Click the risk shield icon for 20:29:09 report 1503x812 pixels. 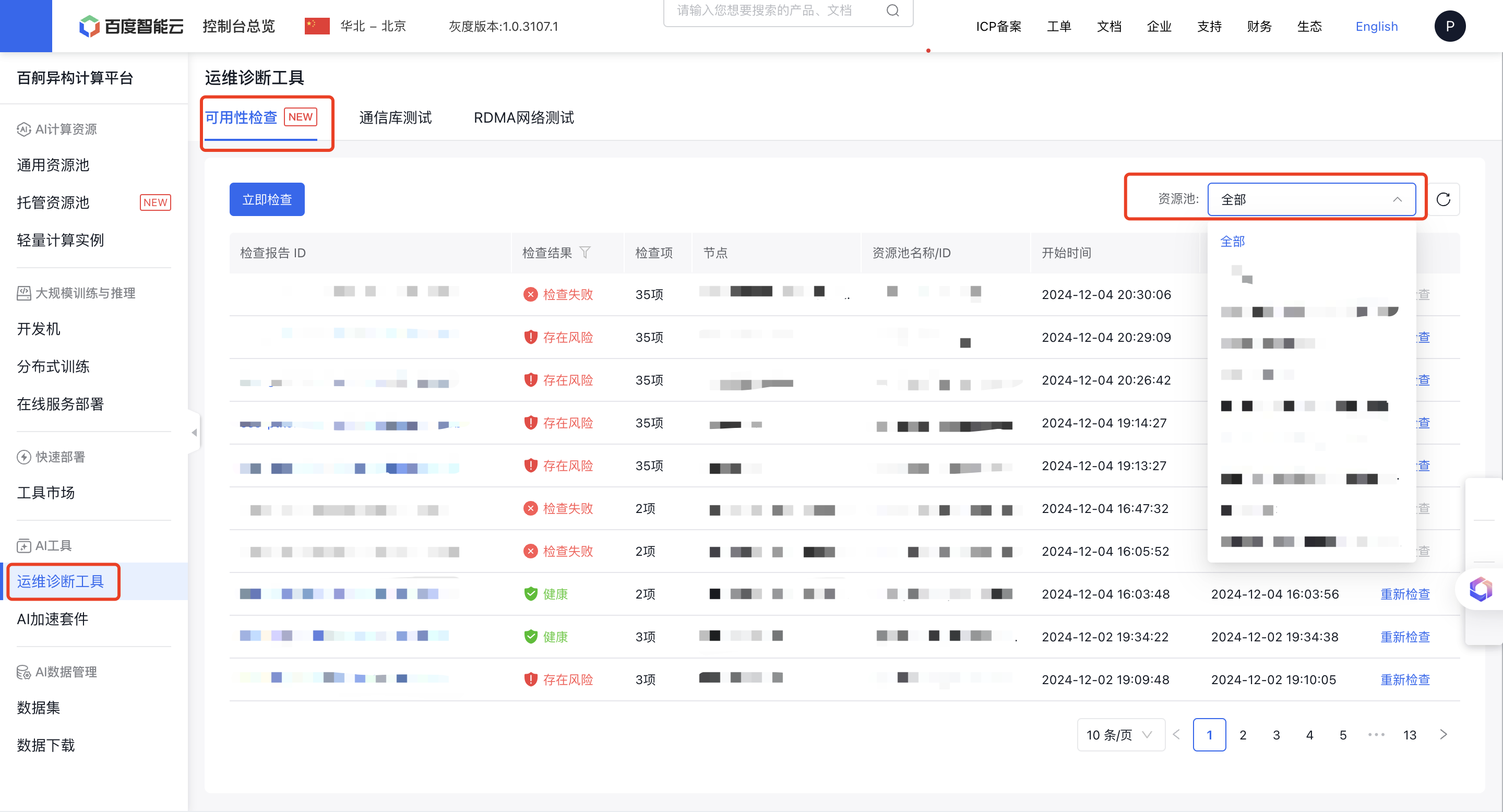[530, 337]
